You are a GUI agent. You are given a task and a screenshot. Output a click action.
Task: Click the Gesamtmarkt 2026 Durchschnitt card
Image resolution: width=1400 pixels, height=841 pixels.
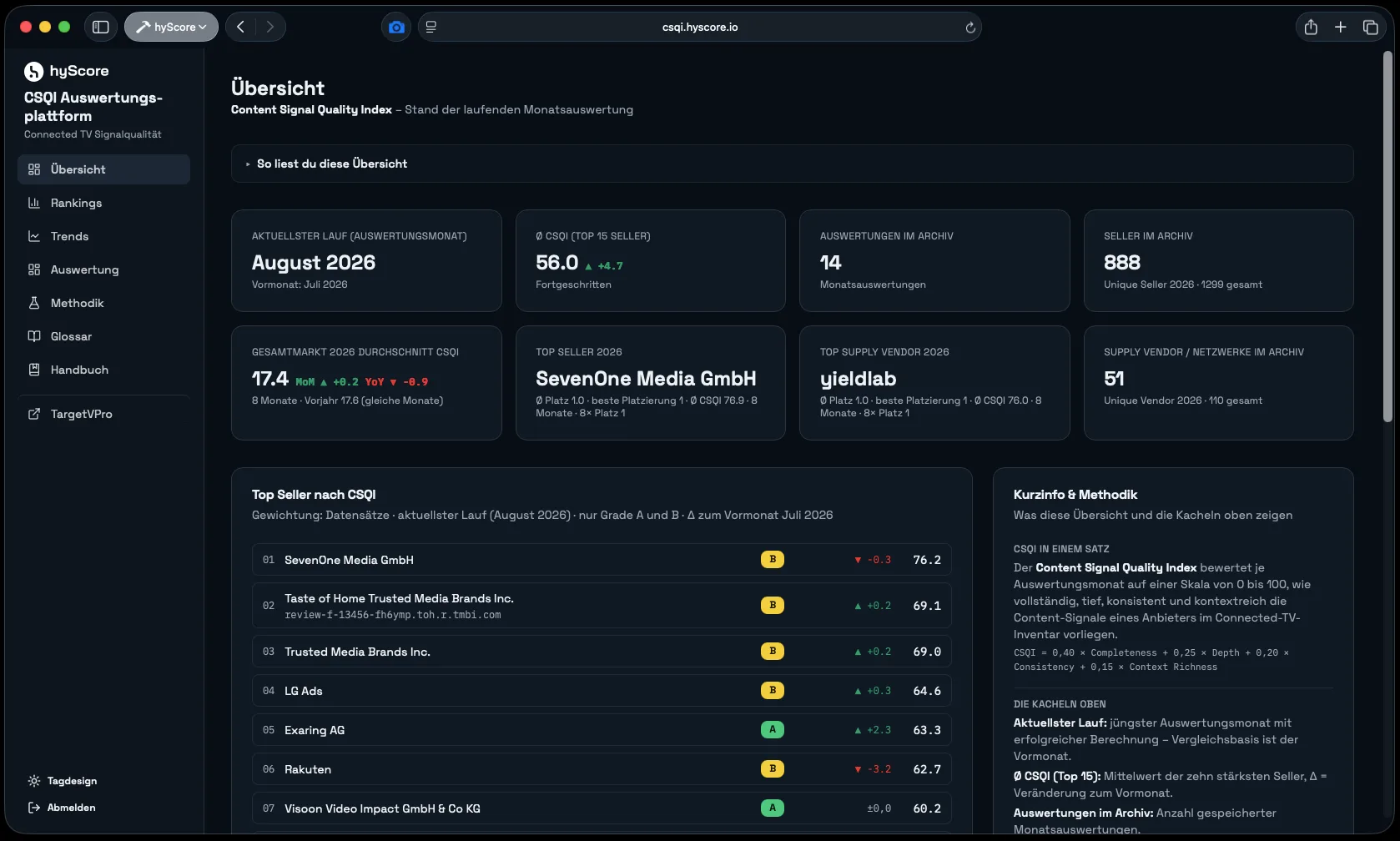point(366,383)
